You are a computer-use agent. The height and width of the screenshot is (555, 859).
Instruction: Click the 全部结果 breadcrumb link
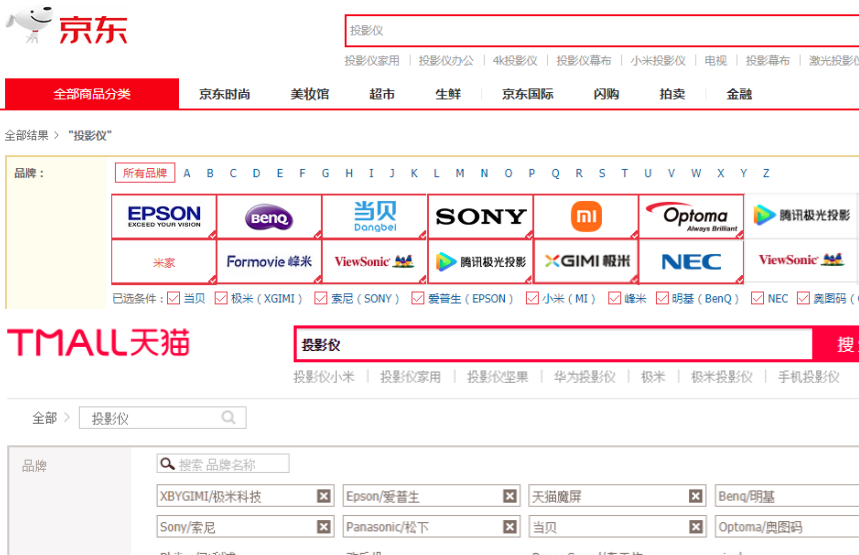[x=26, y=135]
